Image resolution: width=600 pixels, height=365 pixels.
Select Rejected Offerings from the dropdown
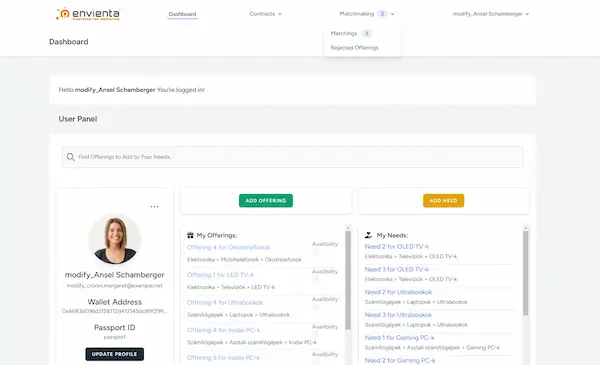354,48
